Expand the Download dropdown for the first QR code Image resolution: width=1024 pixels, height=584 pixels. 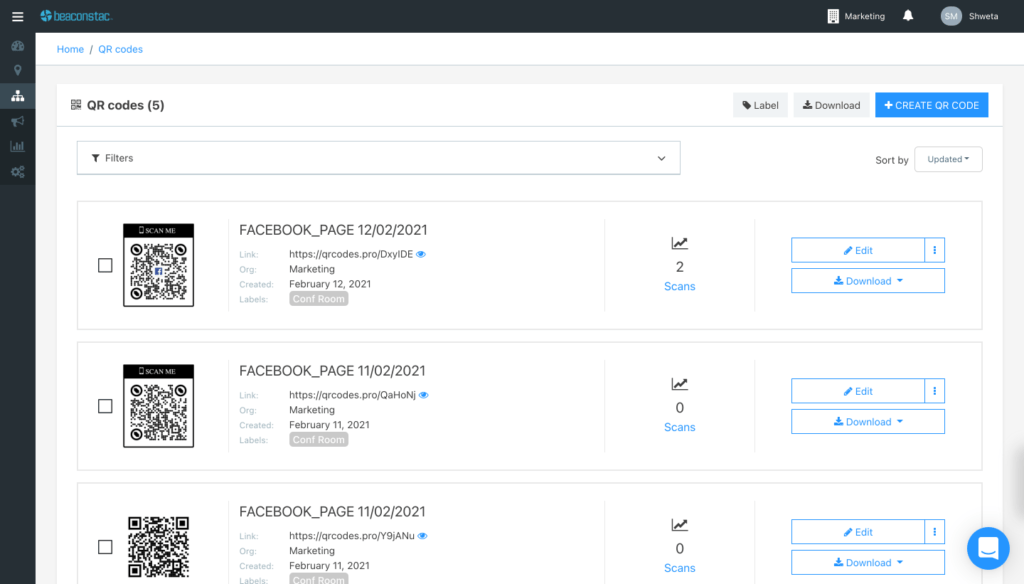[867, 280]
